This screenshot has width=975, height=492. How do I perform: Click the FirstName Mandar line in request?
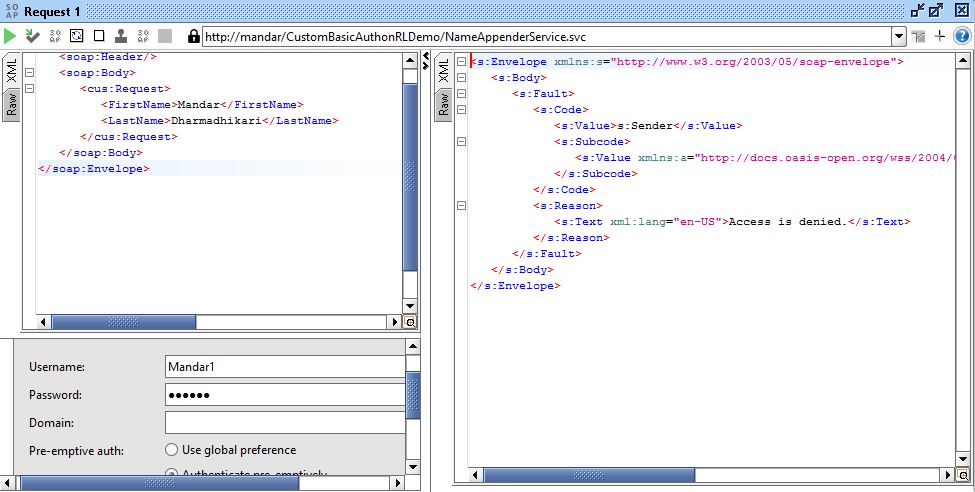(202, 104)
